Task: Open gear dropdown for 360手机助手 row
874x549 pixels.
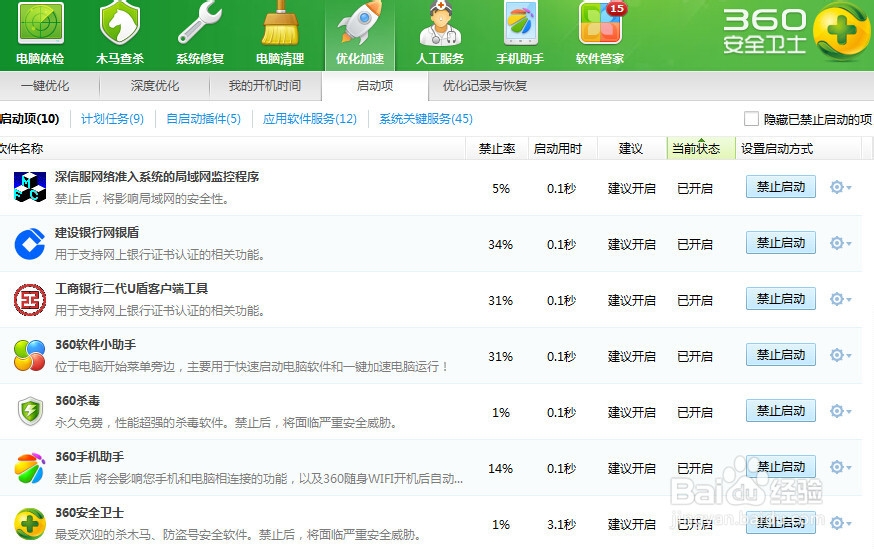Action: 840,467
